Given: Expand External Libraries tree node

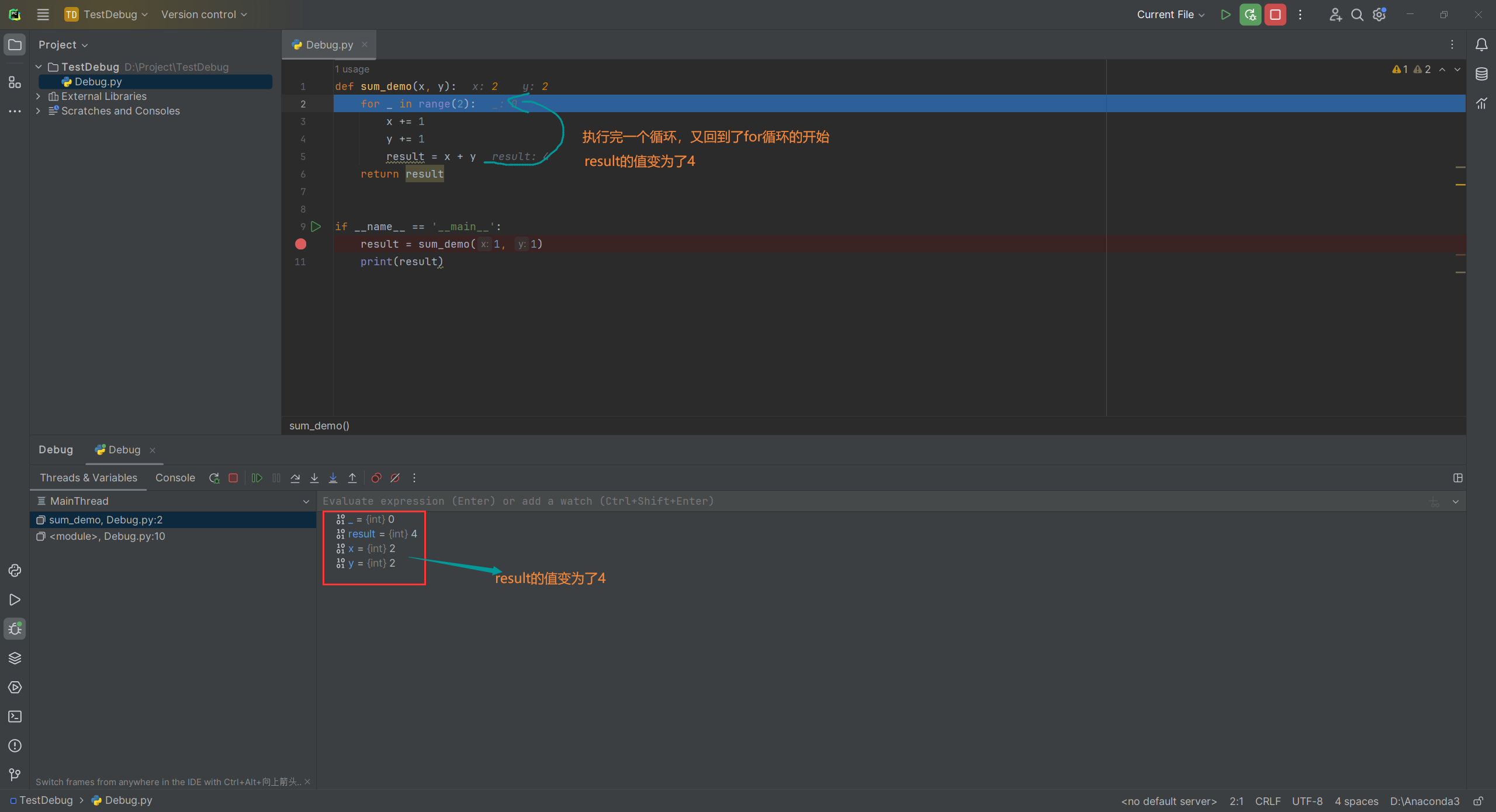Looking at the screenshot, I should 39,96.
